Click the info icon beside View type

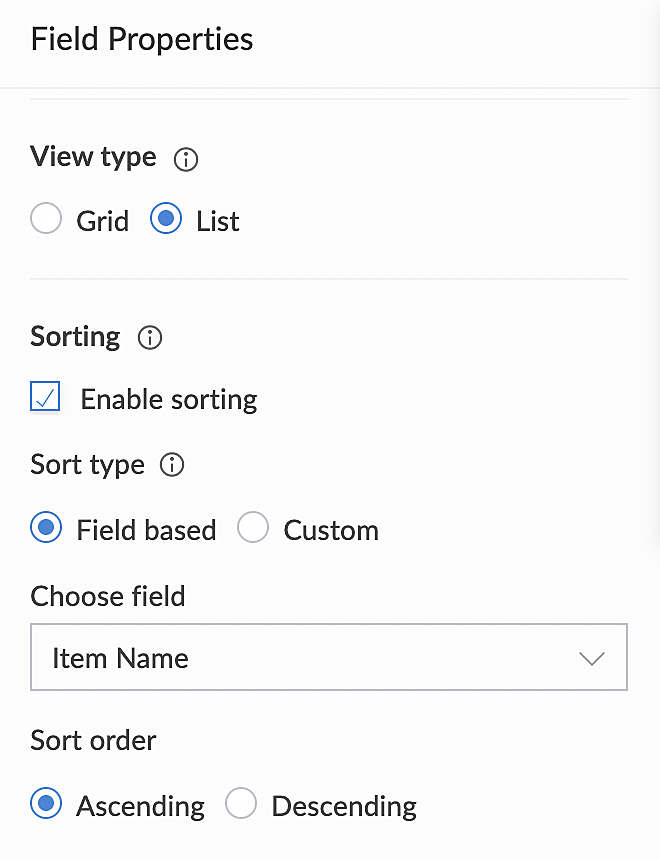tap(186, 159)
